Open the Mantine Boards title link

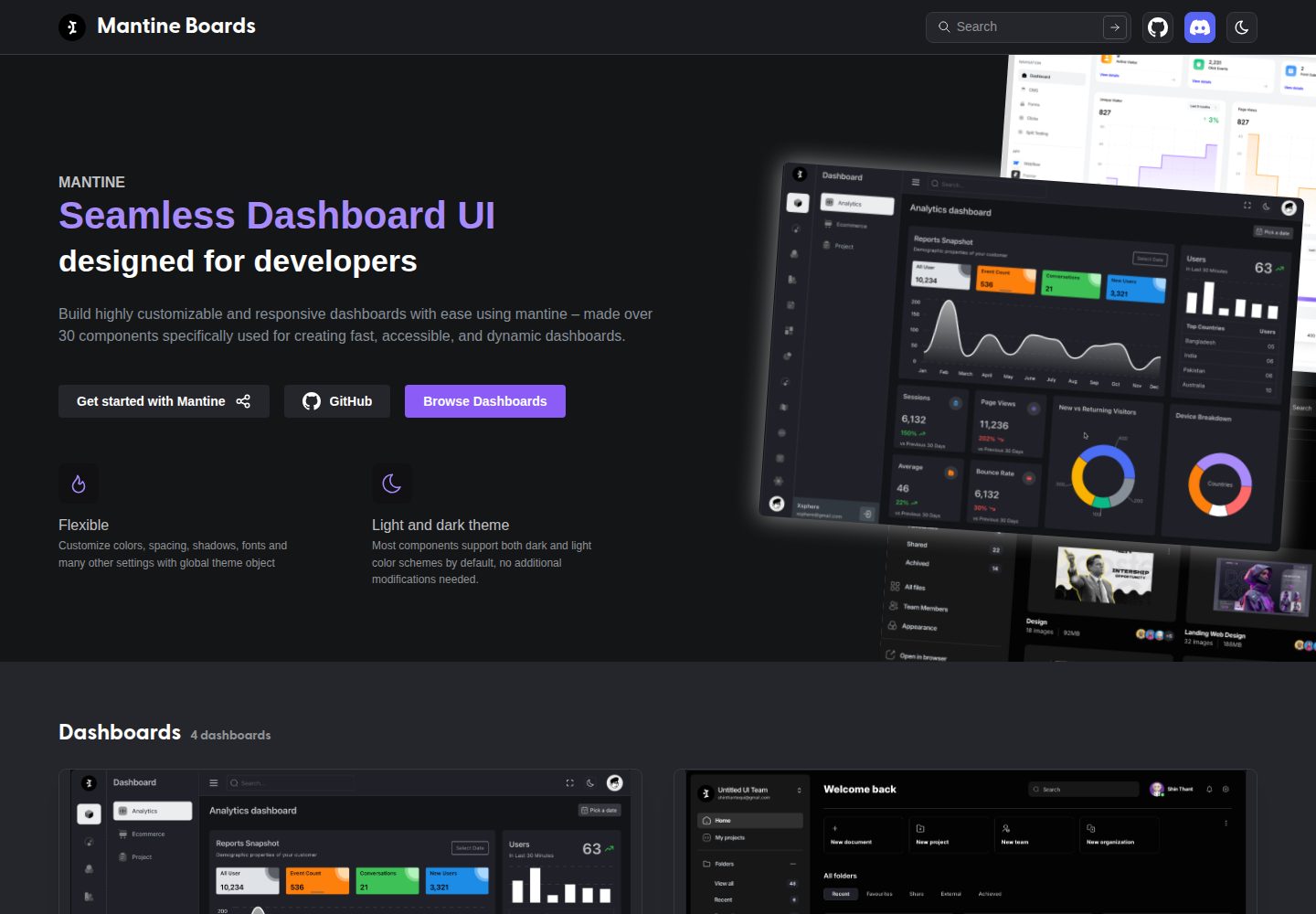176,27
